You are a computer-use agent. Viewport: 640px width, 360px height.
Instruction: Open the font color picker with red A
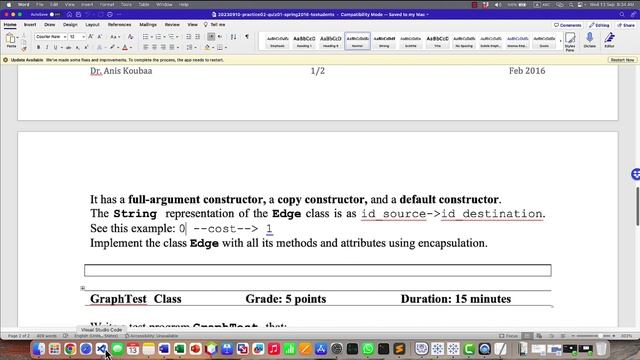tap(125, 48)
